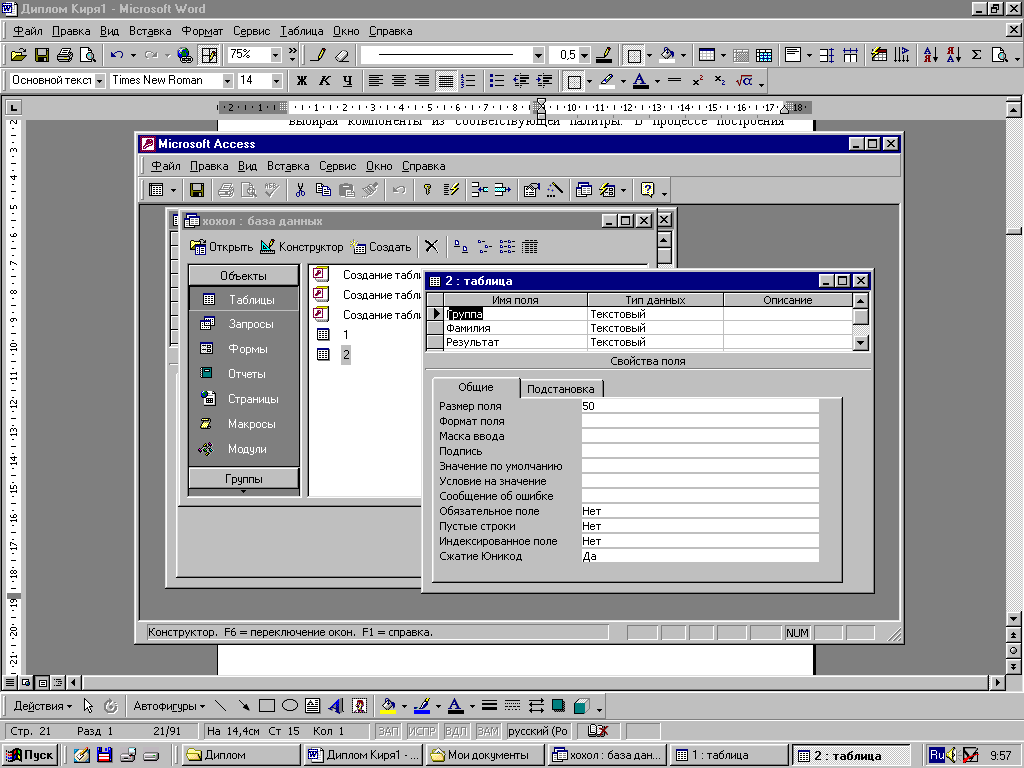Image resolution: width=1024 pixels, height=768 pixels.
Task: Open Запросы in the objects sidebar
Action: click(x=250, y=324)
